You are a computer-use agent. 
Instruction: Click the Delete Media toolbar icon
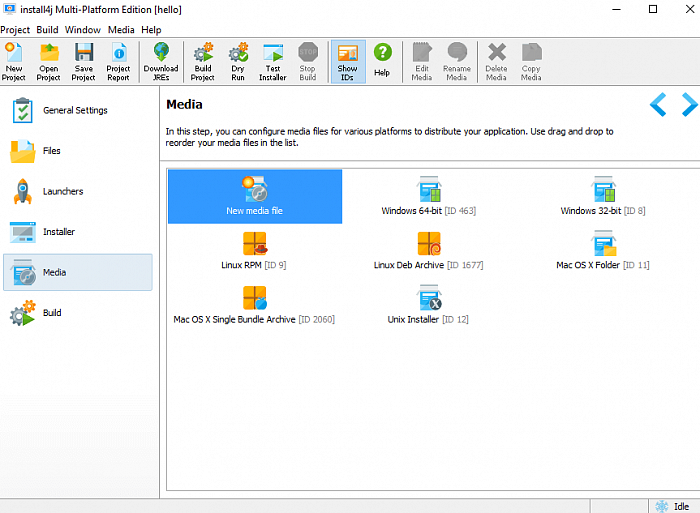click(x=496, y=62)
